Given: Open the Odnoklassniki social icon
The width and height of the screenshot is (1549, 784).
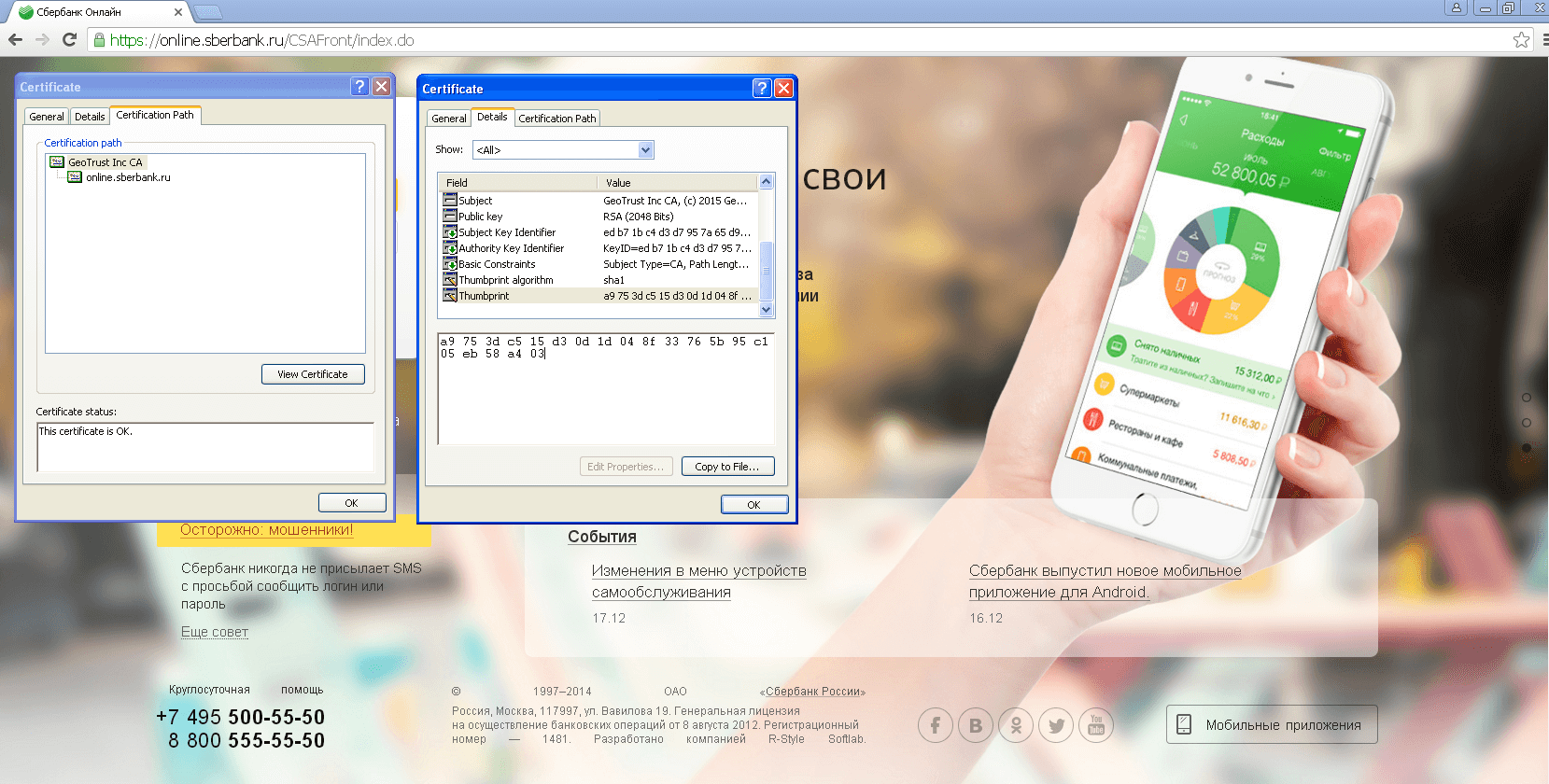Looking at the screenshot, I should click(1016, 725).
